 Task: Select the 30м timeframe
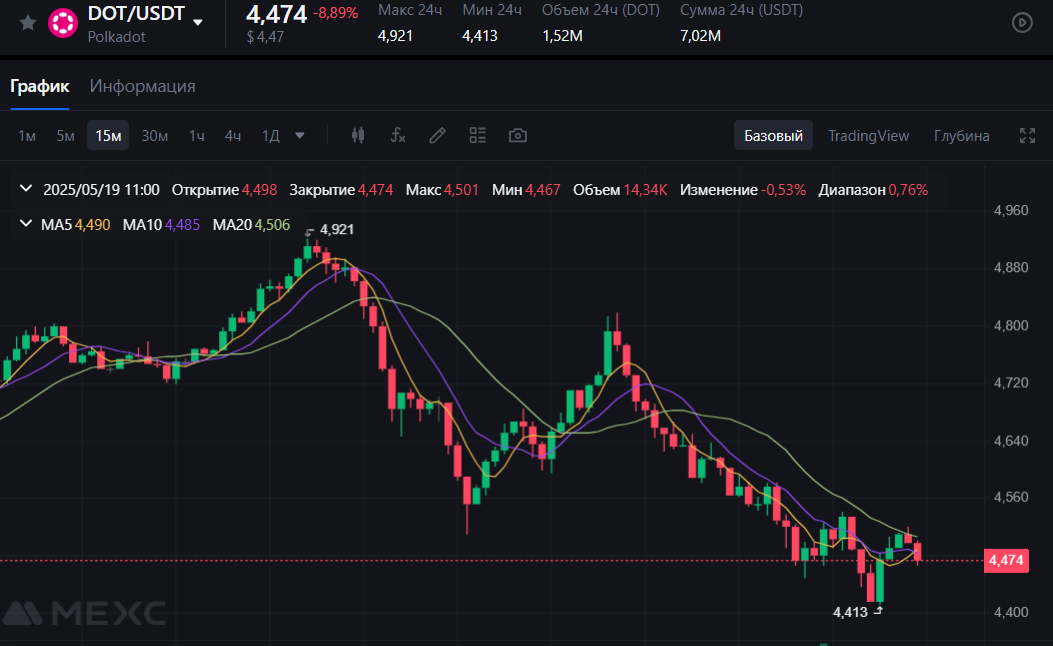[x=154, y=136]
